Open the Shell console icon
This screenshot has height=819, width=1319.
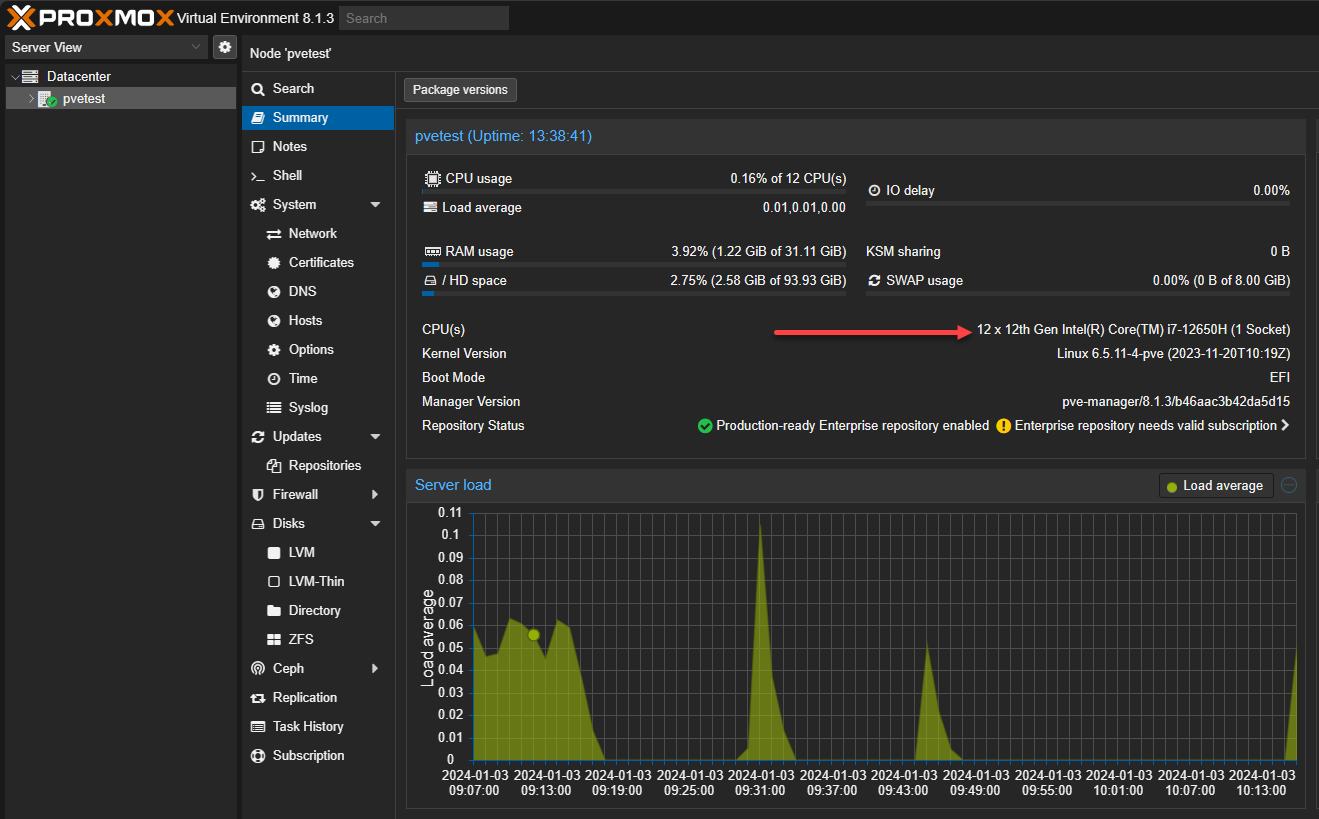(257, 176)
